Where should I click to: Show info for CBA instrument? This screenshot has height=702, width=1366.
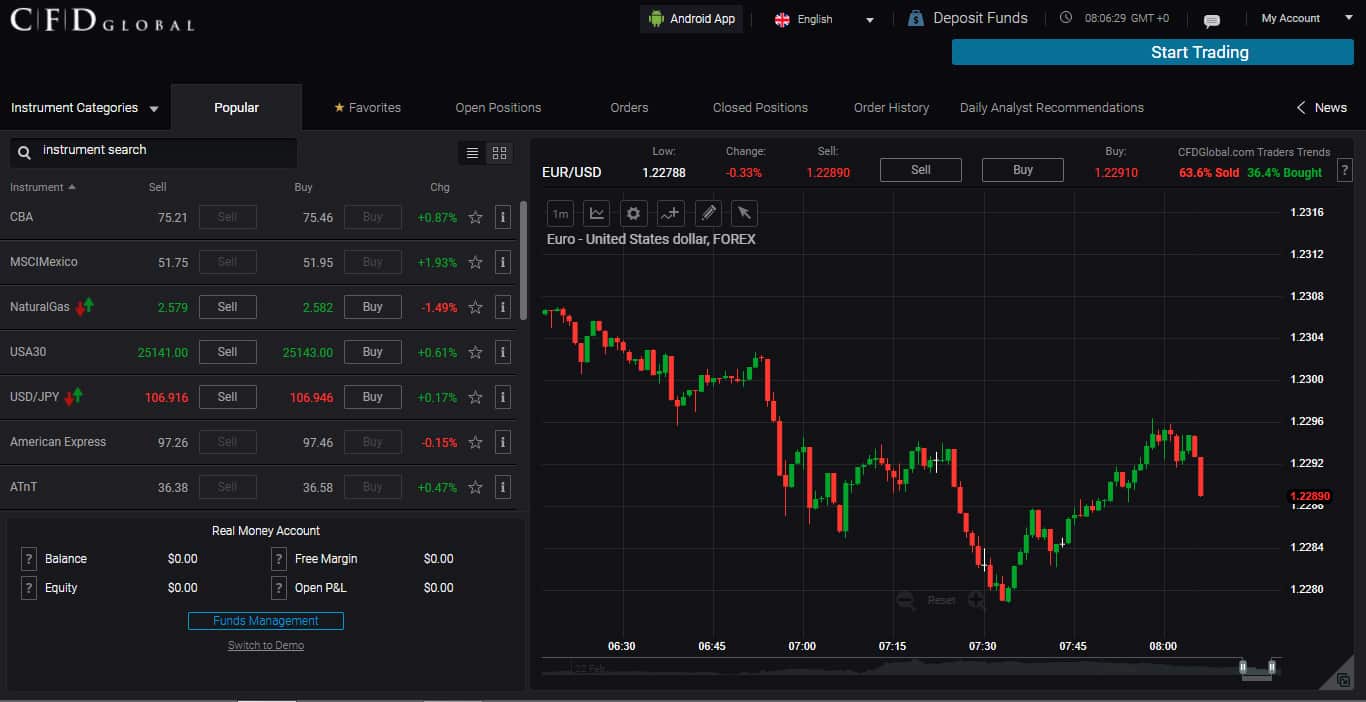coord(503,217)
